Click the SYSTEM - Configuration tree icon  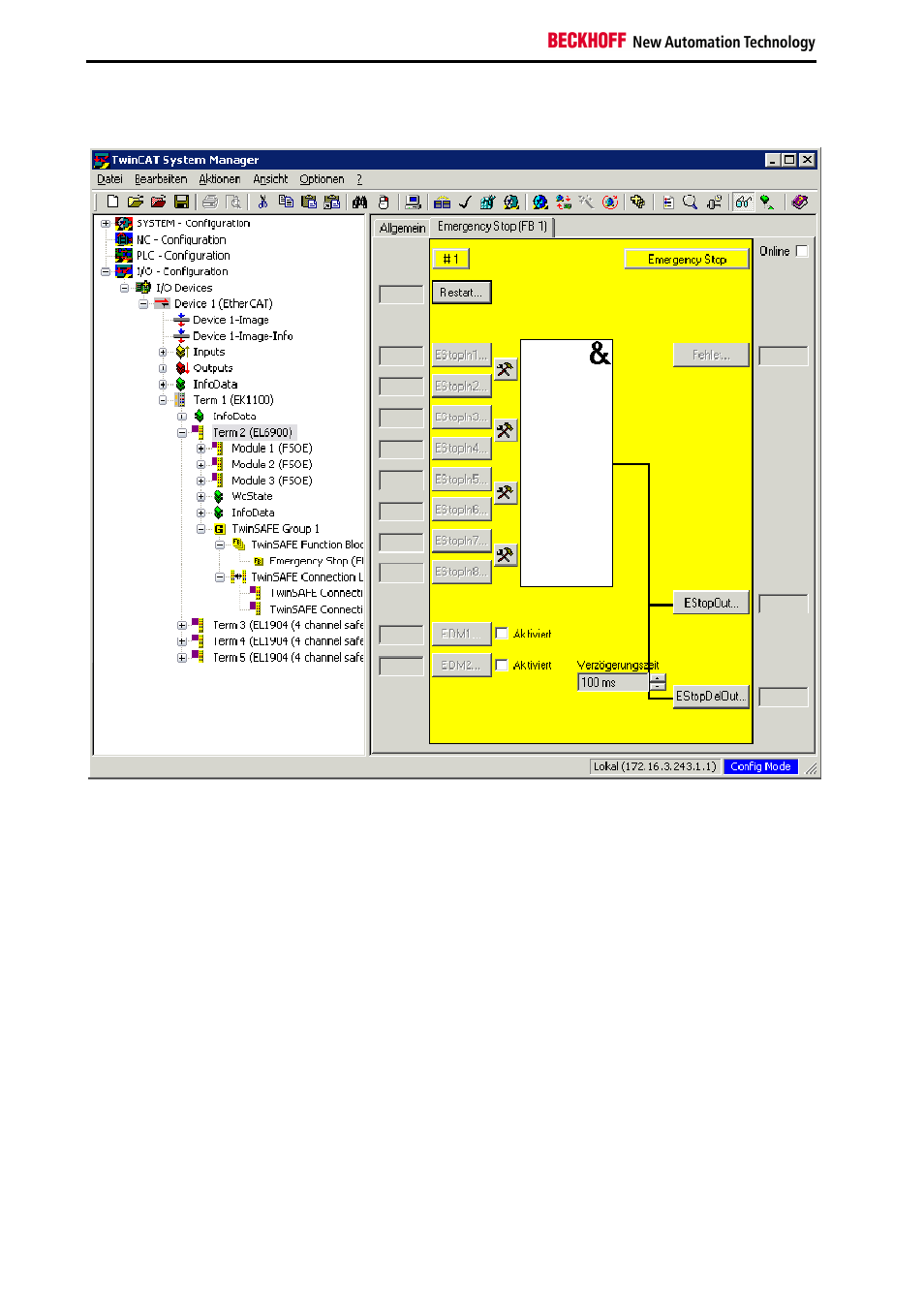(124, 224)
